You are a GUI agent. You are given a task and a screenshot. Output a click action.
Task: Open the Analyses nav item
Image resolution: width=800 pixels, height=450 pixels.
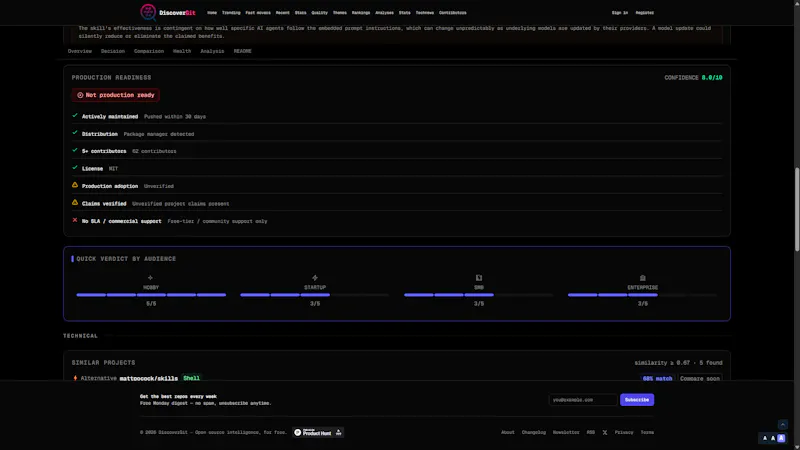click(x=384, y=13)
